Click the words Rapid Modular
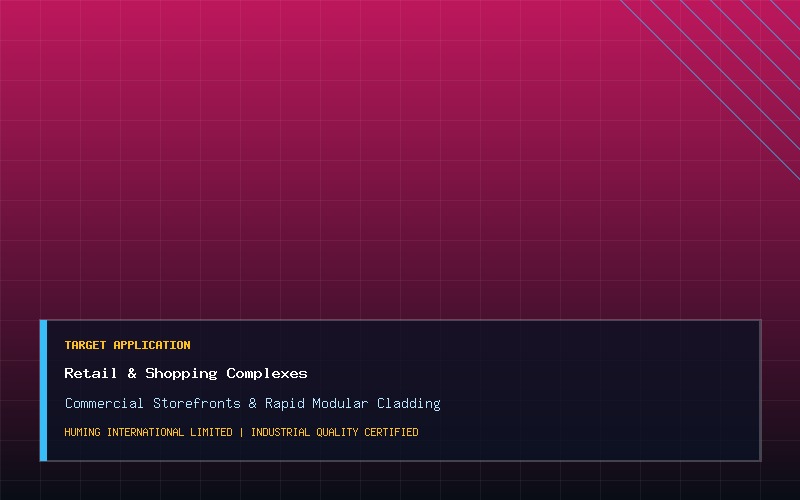800x500 pixels. point(316,404)
